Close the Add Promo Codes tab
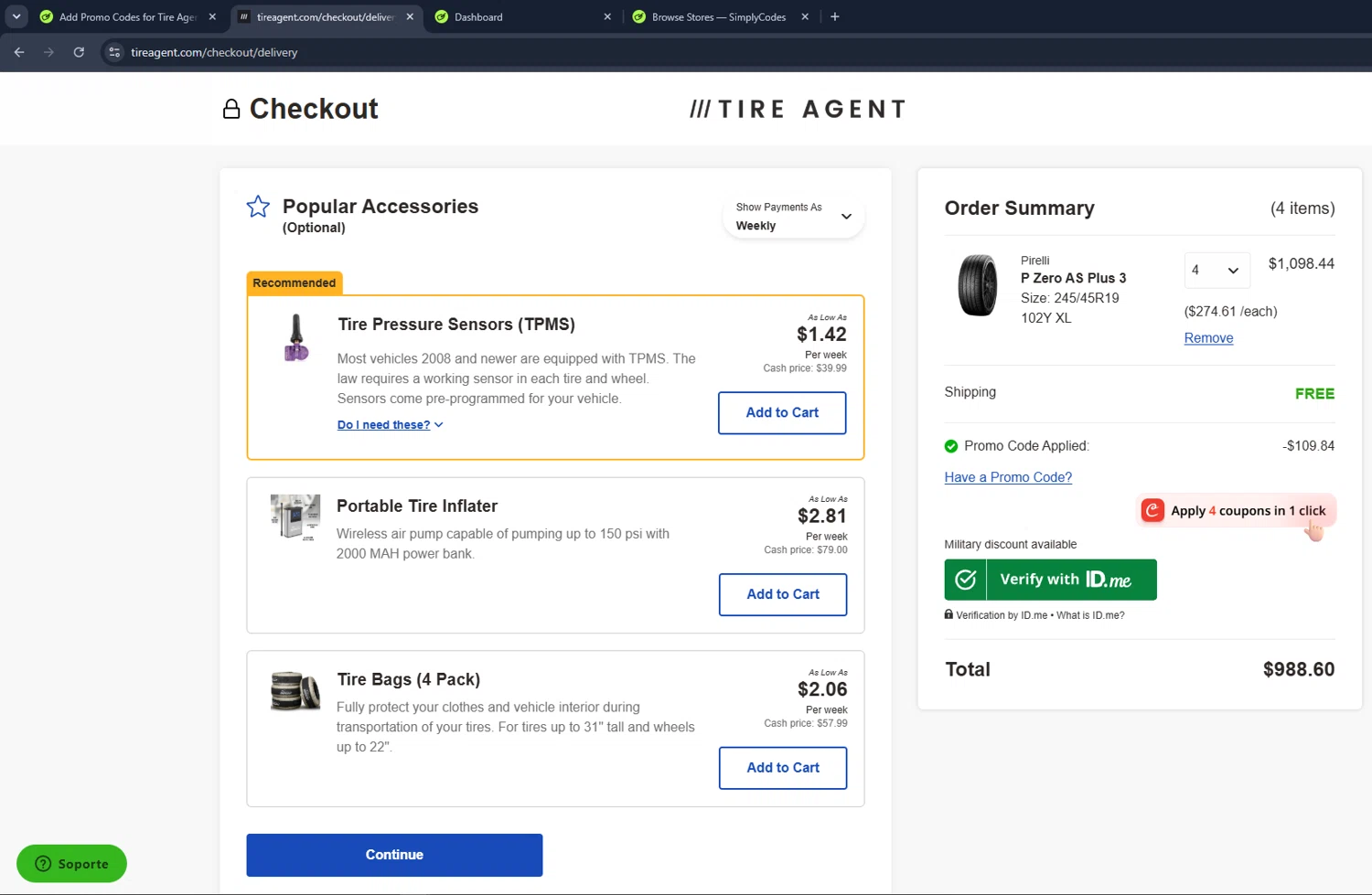Screen dimensions: 1372x895 coord(212,16)
